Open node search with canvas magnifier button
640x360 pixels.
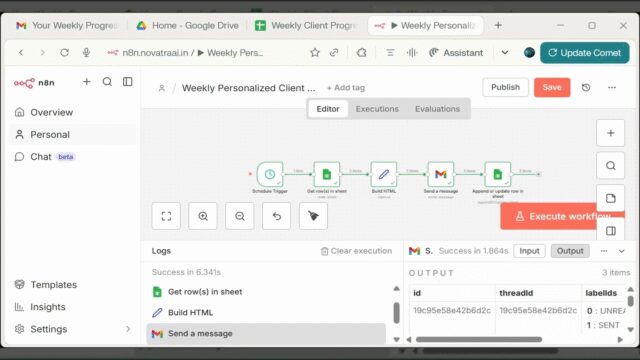[611, 166]
